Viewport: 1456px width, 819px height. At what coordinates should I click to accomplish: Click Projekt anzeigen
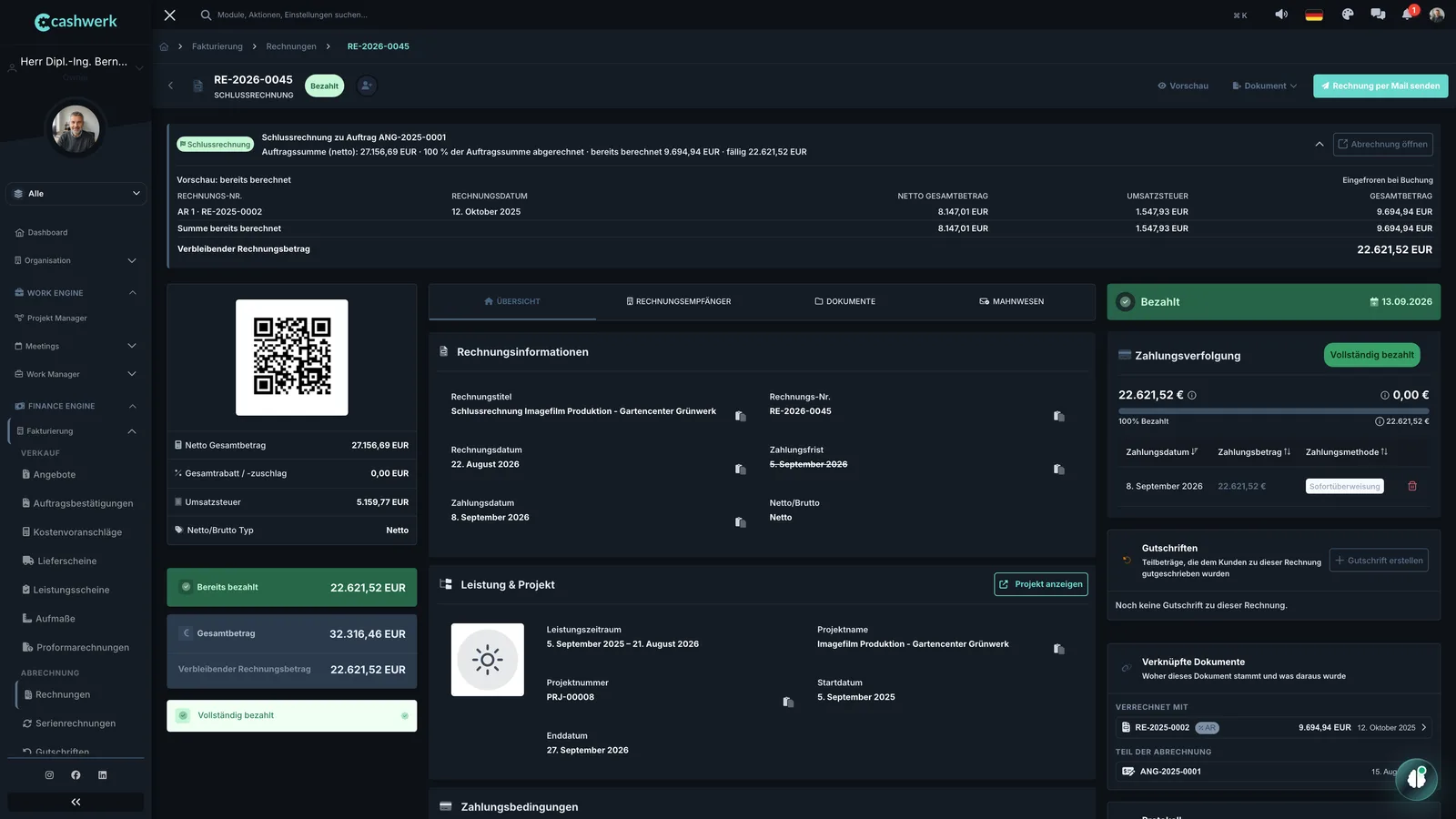1041,584
